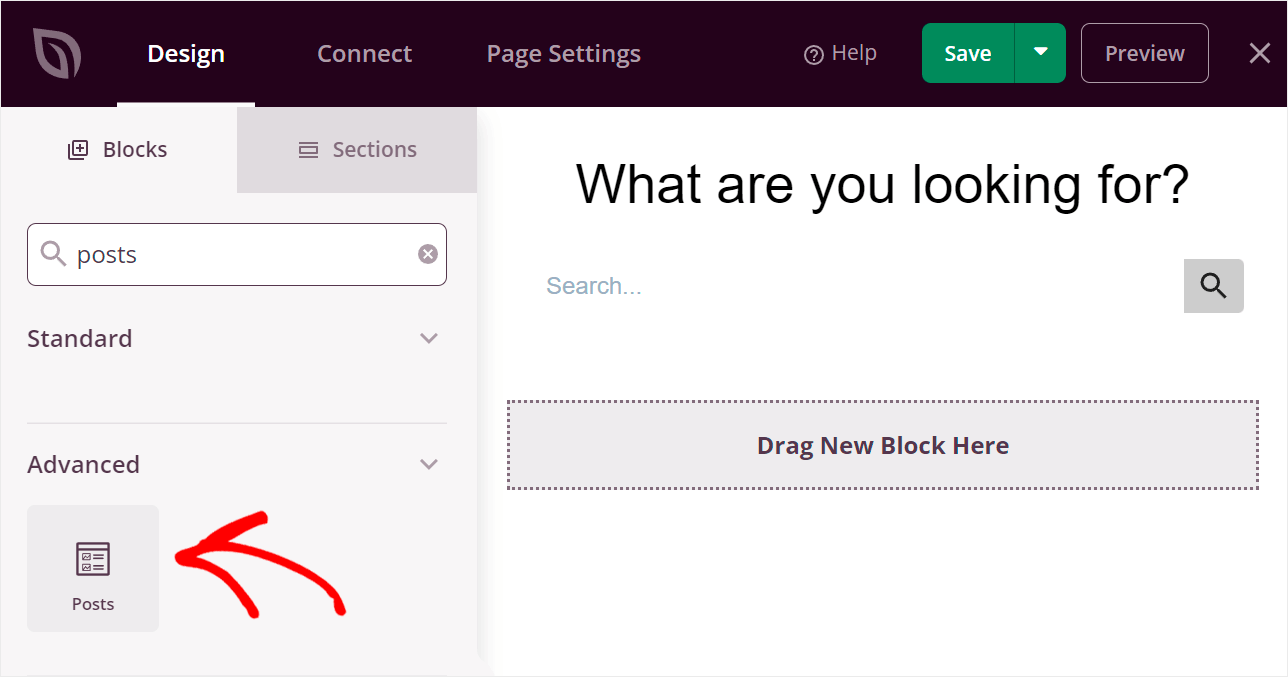Save the page
The height and width of the screenshot is (677, 1288).
(x=968, y=53)
